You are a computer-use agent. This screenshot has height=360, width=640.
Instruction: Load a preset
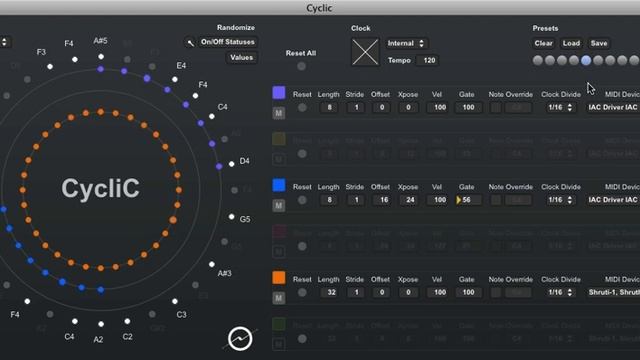coord(571,43)
